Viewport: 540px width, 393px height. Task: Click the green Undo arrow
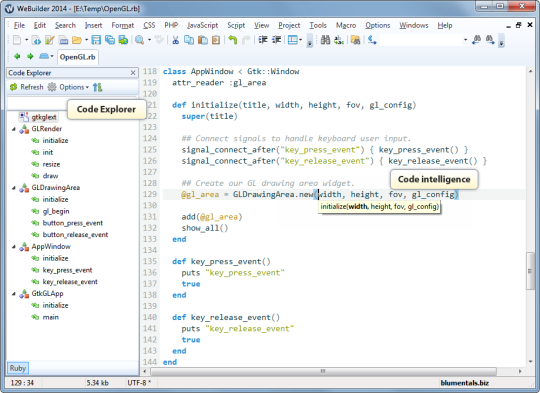(x=232, y=40)
